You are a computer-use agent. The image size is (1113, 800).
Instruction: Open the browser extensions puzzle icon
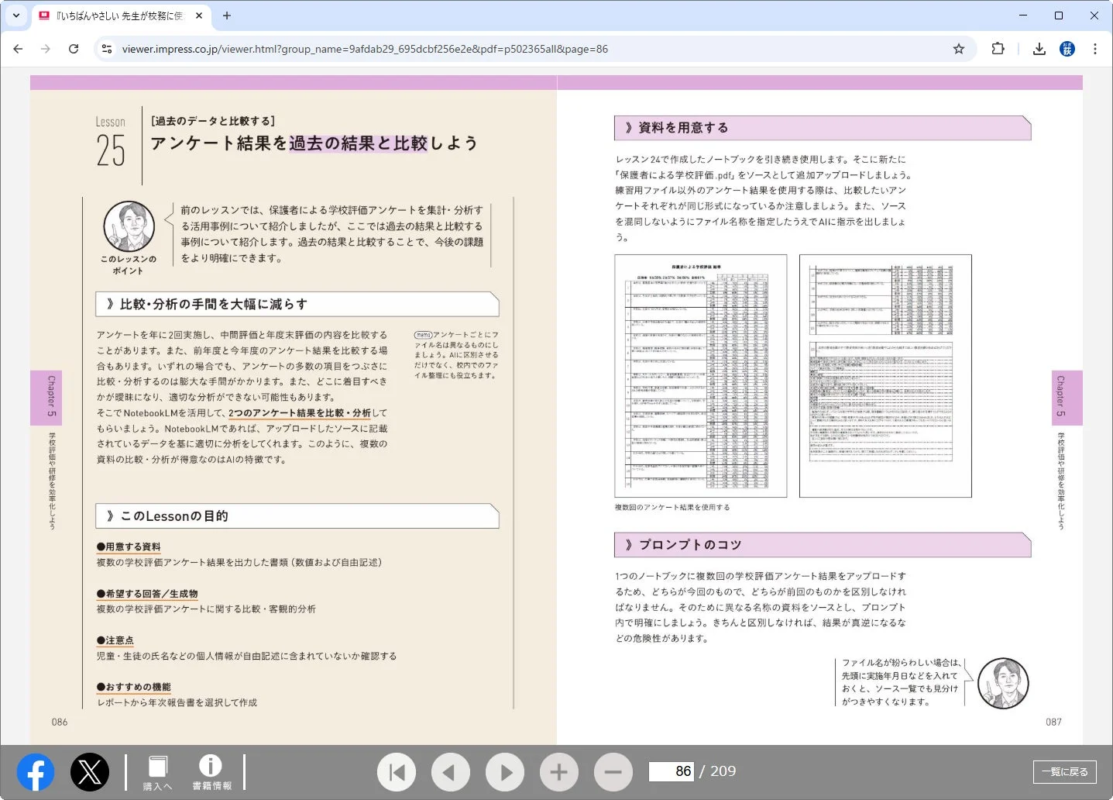click(x=997, y=48)
